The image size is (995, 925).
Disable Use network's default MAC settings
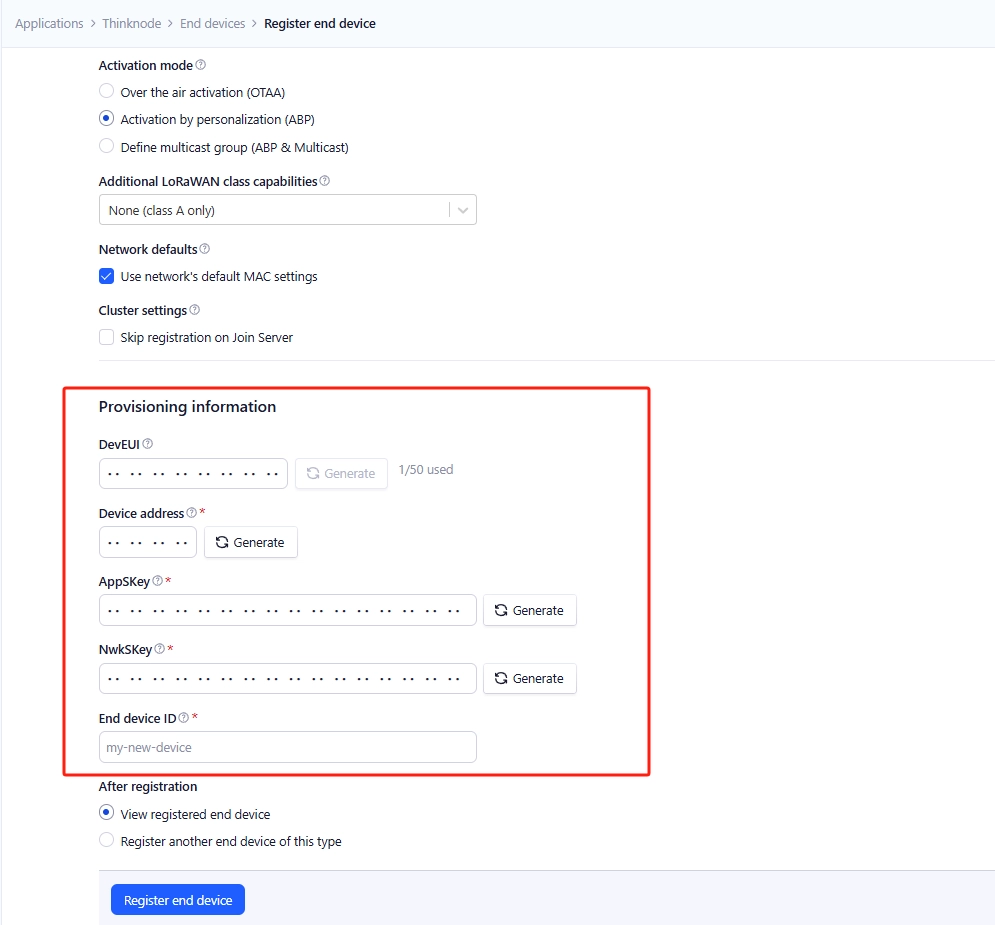coord(107,276)
